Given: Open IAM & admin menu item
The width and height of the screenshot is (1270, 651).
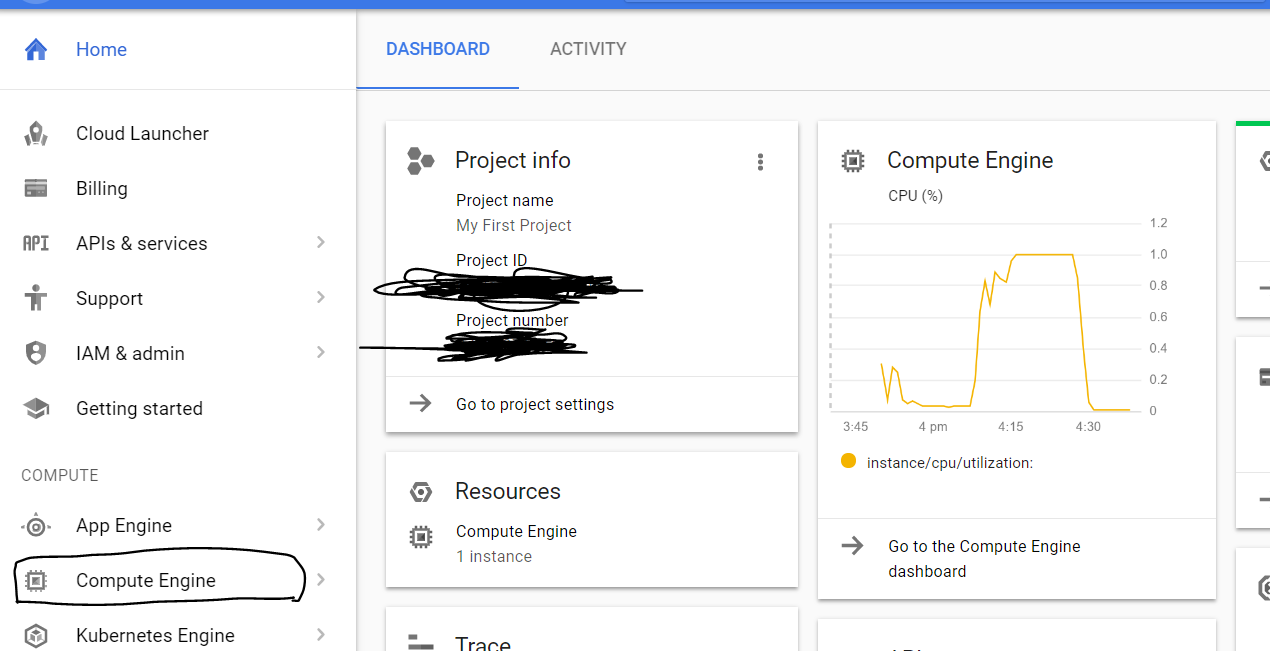Looking at the screenshot, I should [178, 353].
